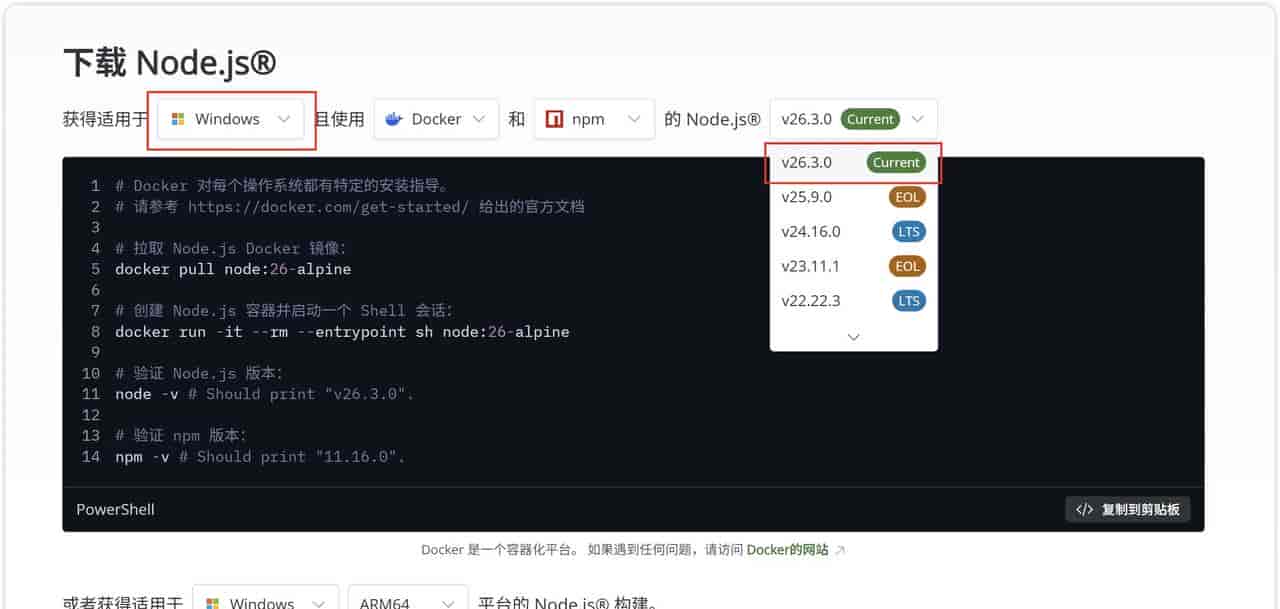The width and height of the screenshot is (1280, 609).
Task: Click the docker.com/get-started URL in comment
Action: (328, 207)
